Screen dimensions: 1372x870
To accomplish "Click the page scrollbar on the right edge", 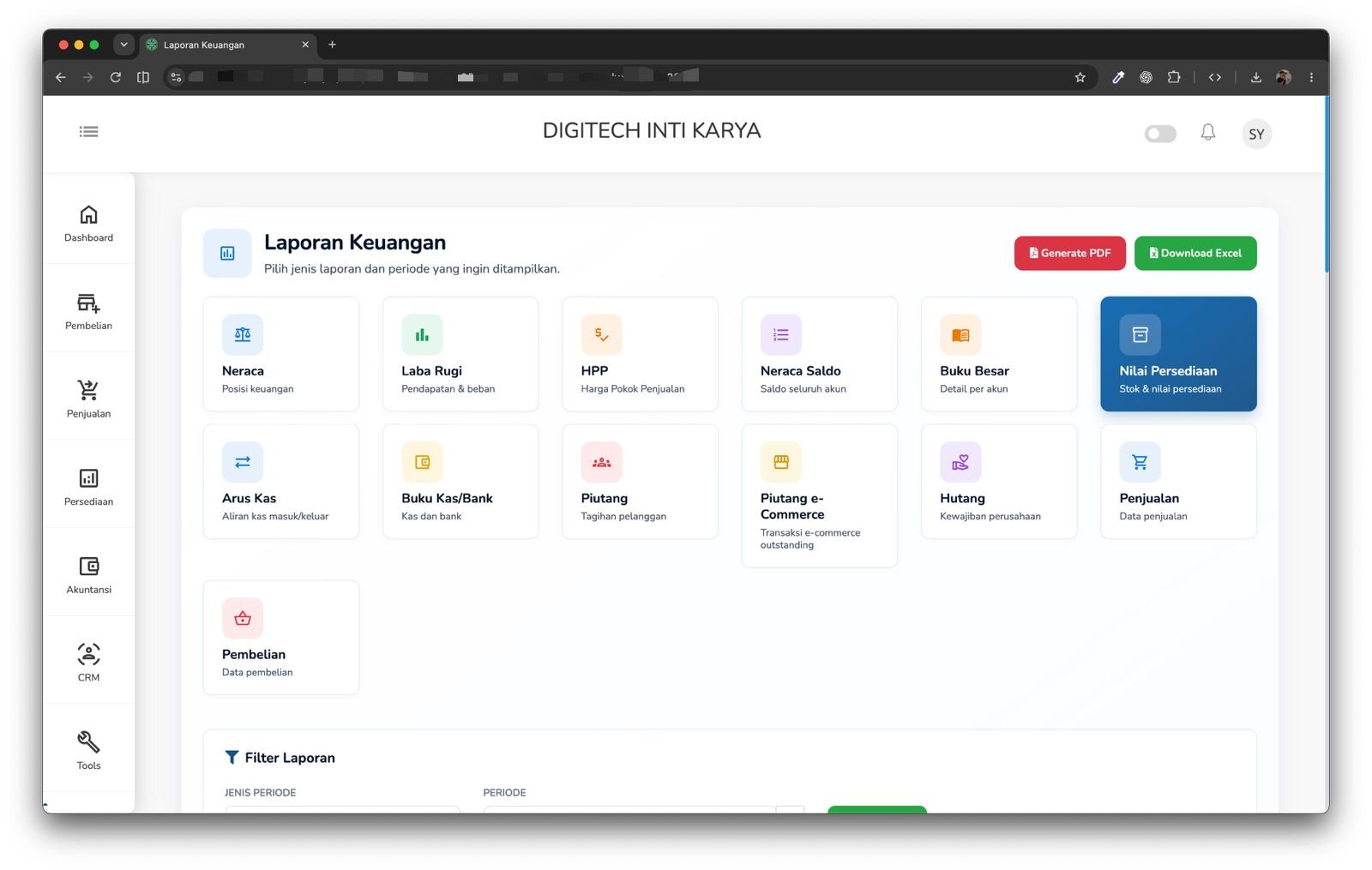I will point(1327,184).
